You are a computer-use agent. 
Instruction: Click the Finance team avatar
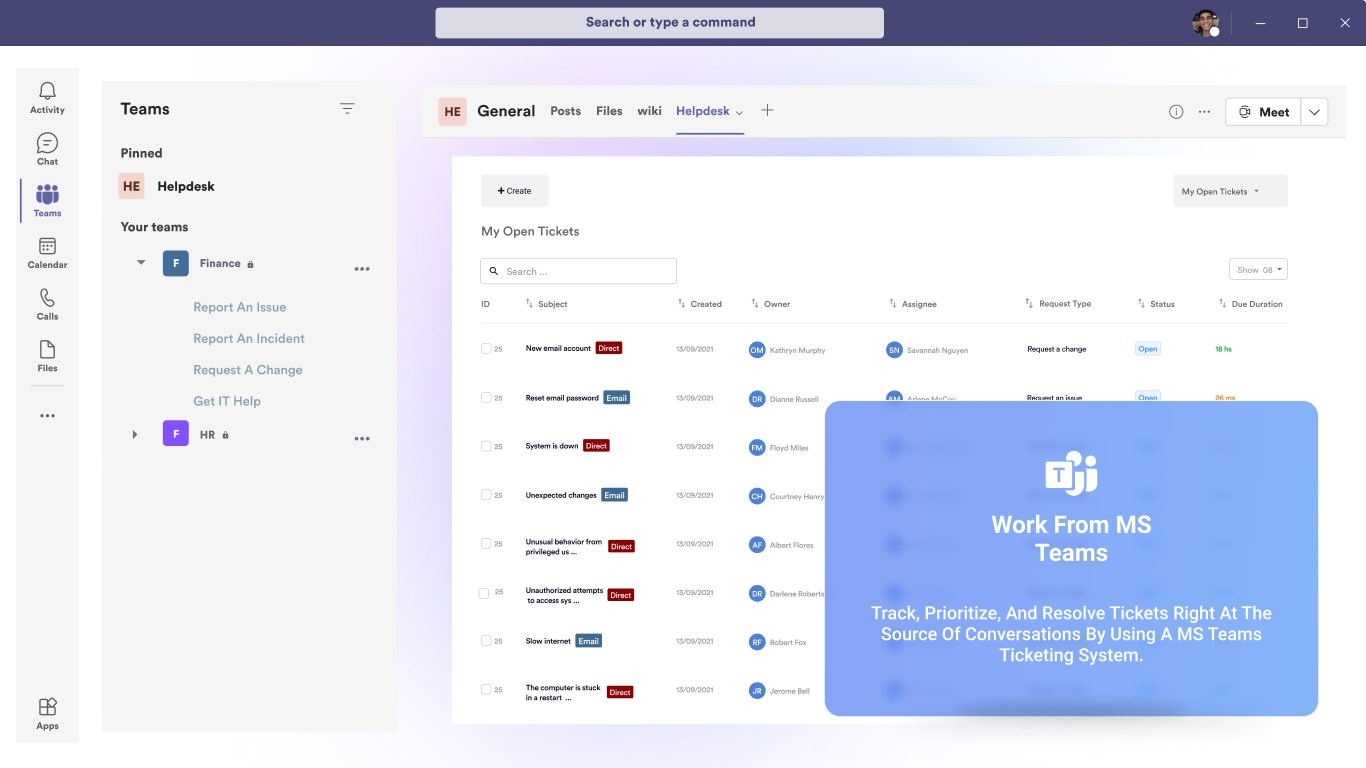tap(176, 264)
